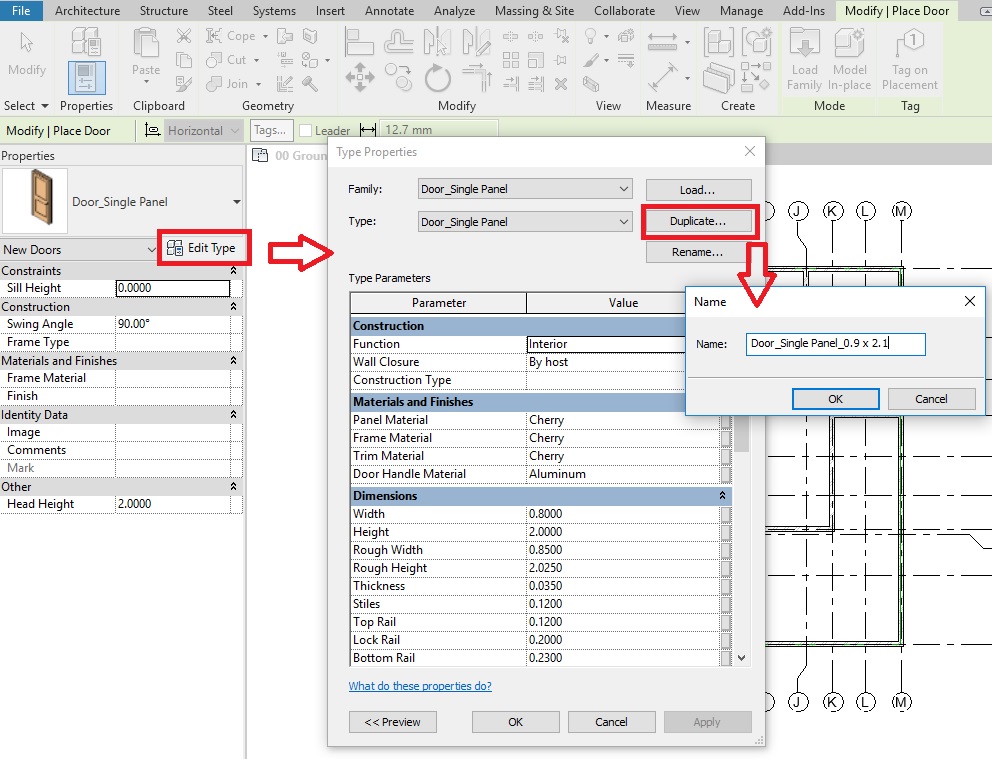Enable the Leader checkbox
Screen dimensions: 992x759
pyautogui.click(x=306, y=131)
